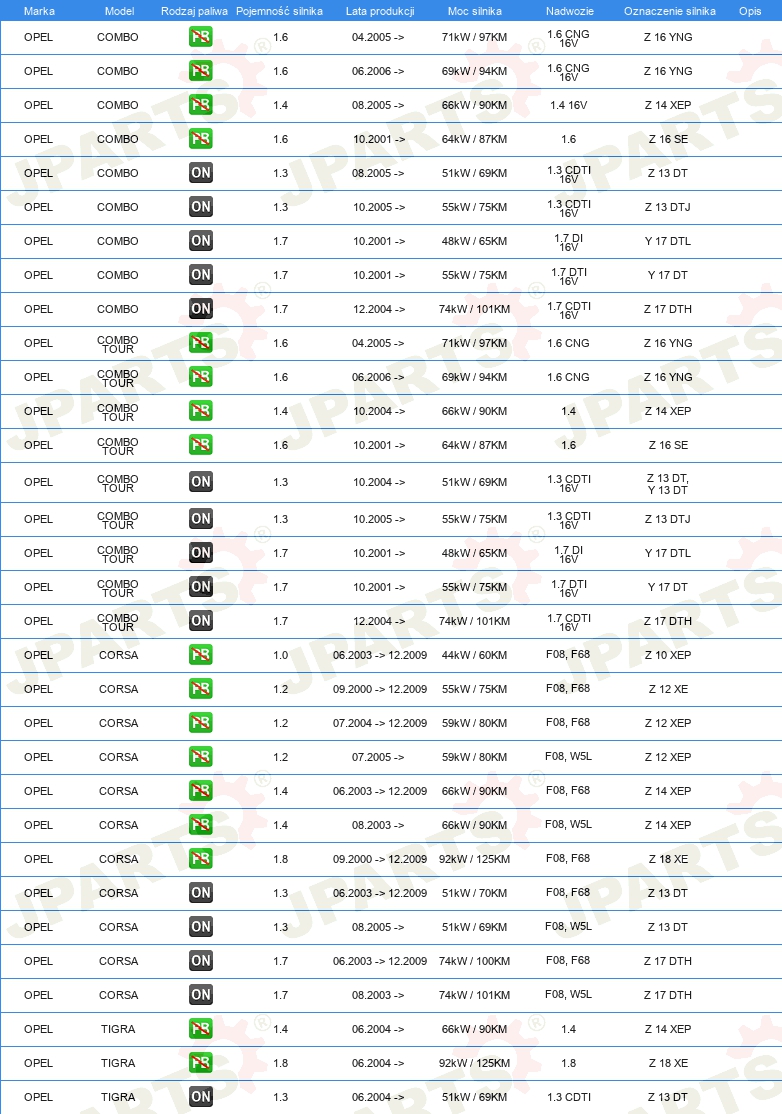
Task: Select the '44kW / 60KM' power cell
Action: 474,655
